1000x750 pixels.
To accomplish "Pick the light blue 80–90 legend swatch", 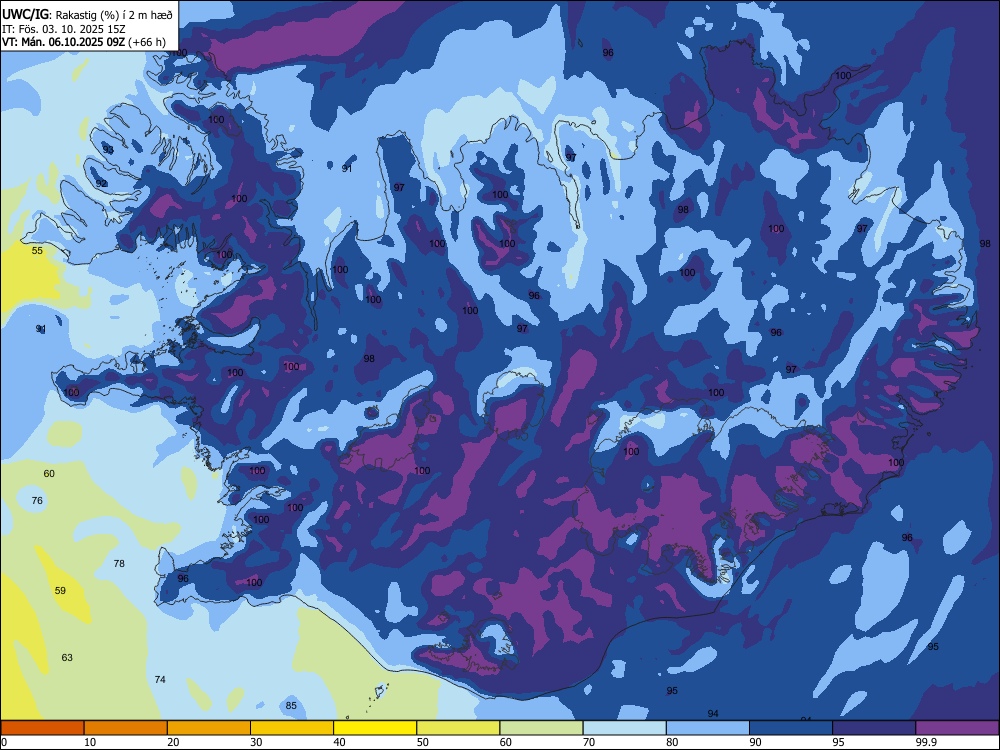I will (708, 728).
